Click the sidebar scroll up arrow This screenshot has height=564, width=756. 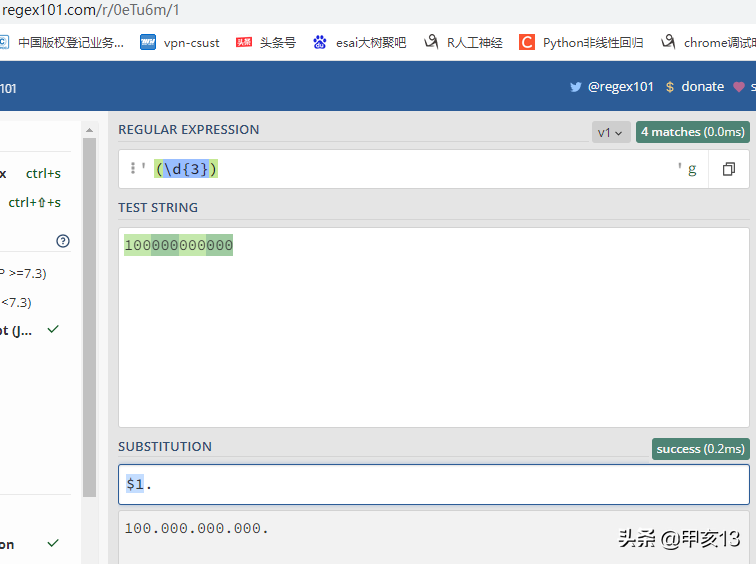click(89, 130)
